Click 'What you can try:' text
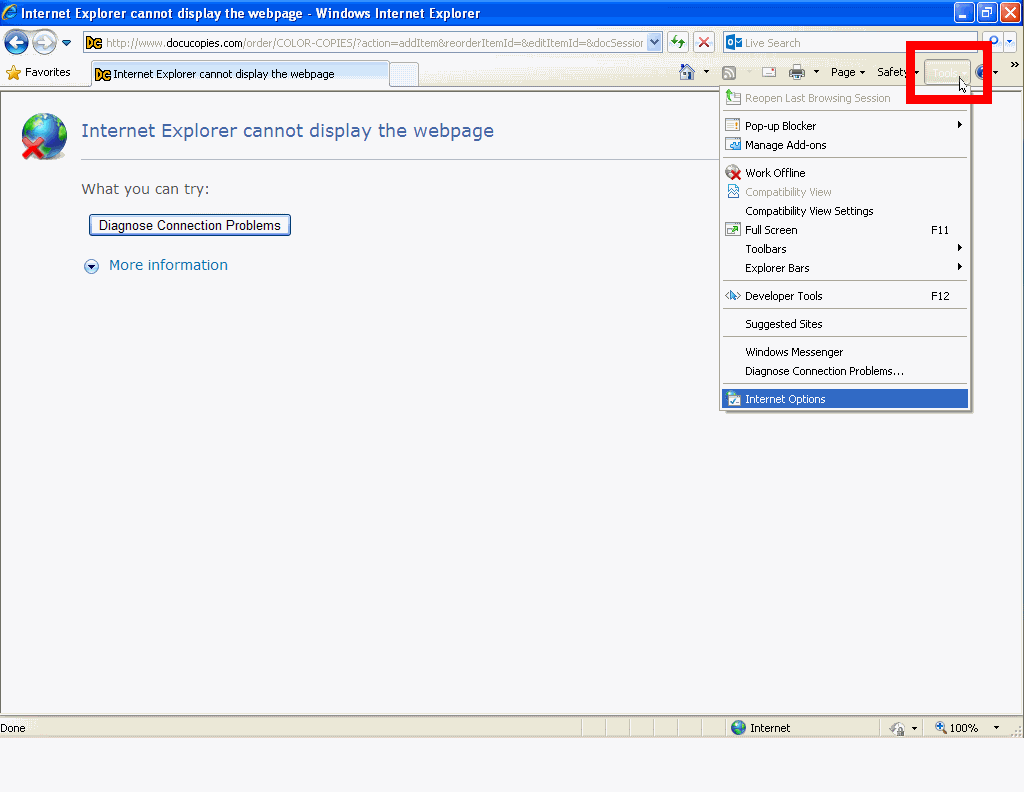 tap(145, 189)
